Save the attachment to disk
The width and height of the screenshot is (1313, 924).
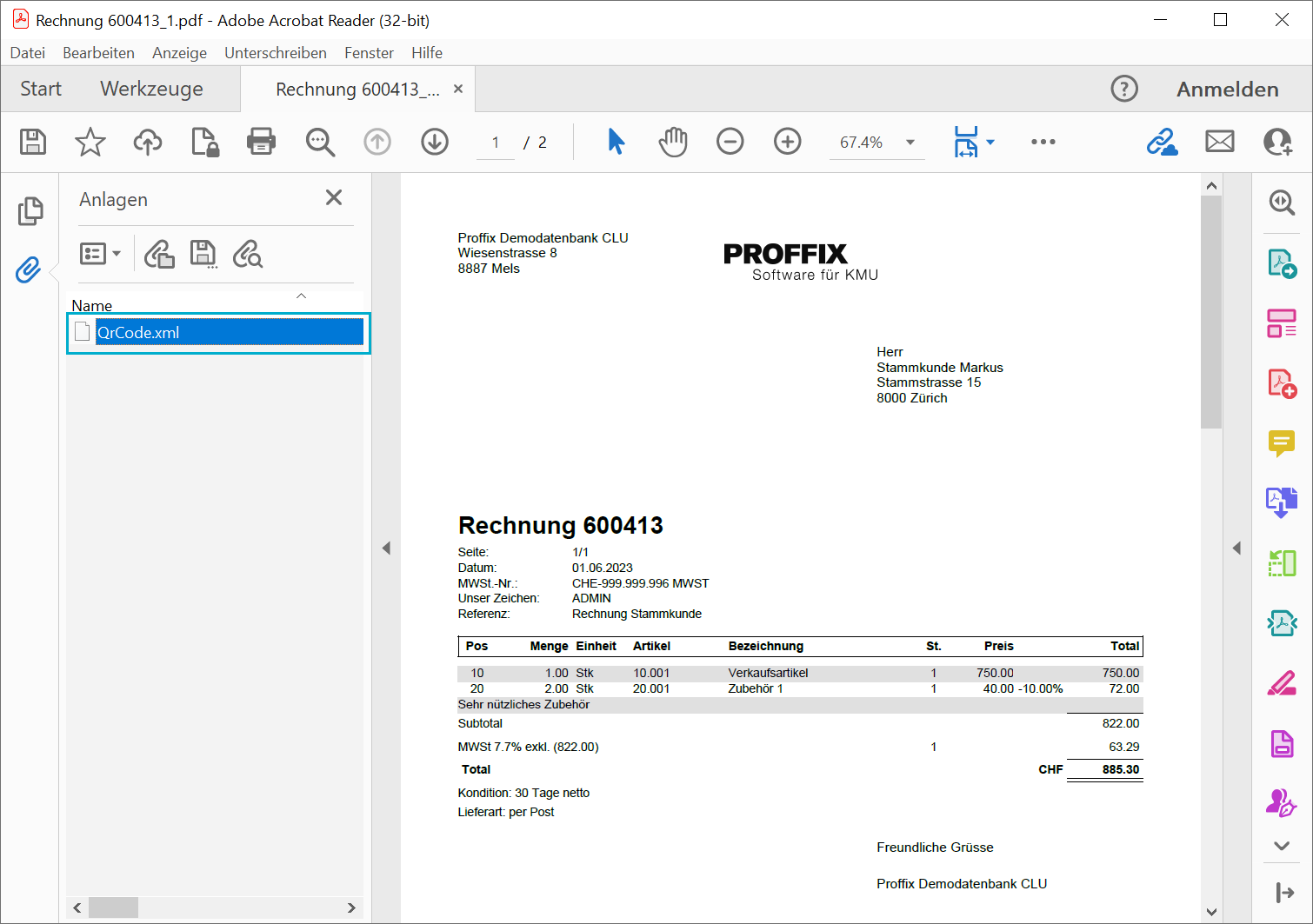pos(203,254)
